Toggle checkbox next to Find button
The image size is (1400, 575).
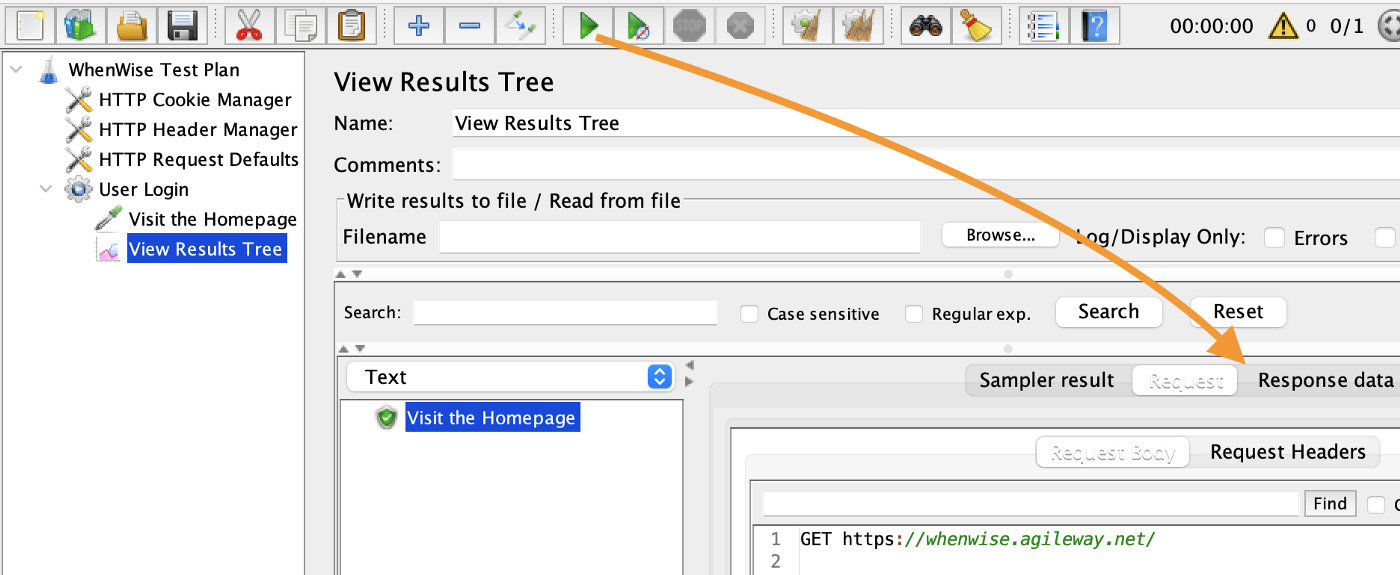coord(1376,505)
